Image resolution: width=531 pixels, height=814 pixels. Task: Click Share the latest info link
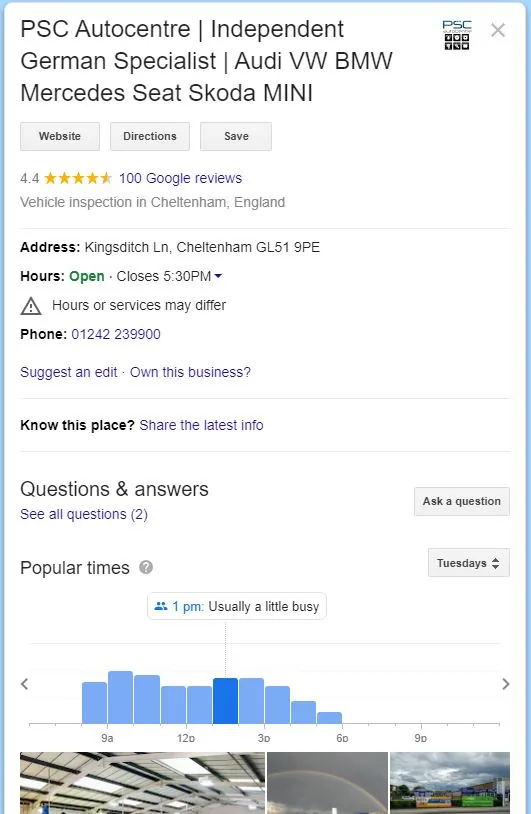[201, 425]
